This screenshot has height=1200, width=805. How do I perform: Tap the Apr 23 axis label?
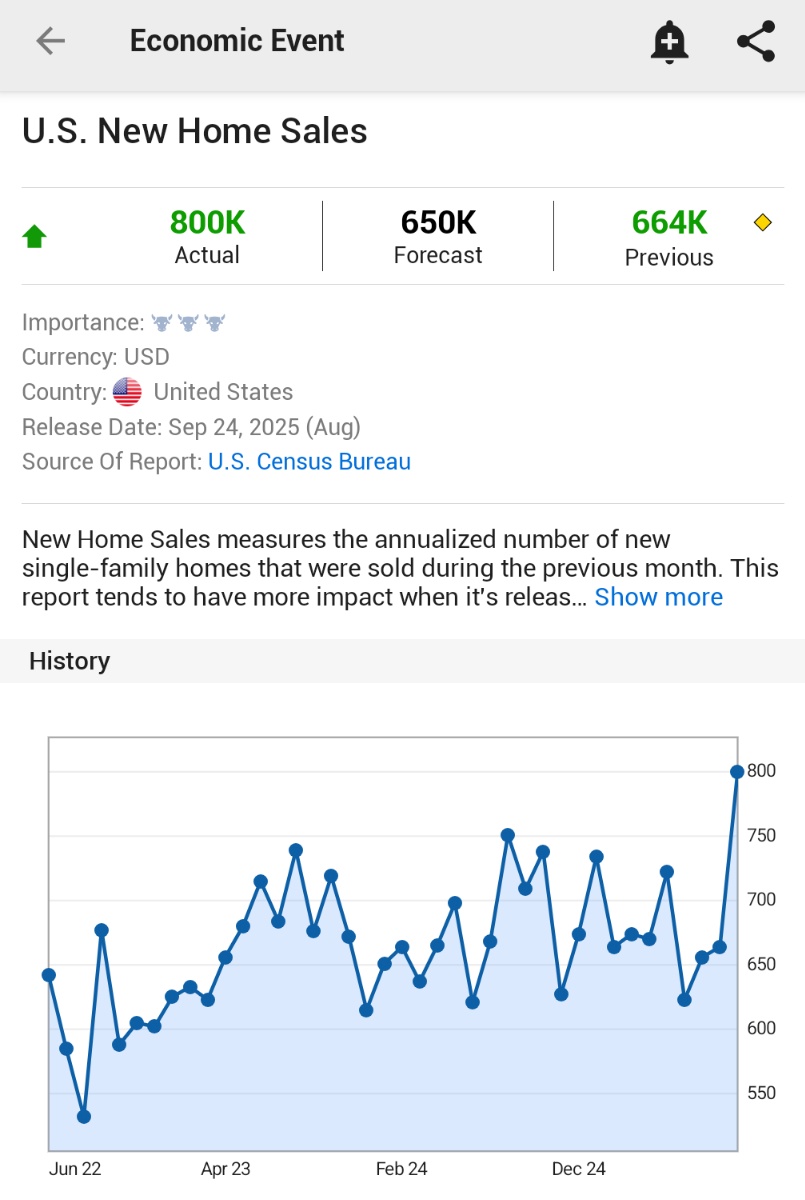(x=226, y=1169)
